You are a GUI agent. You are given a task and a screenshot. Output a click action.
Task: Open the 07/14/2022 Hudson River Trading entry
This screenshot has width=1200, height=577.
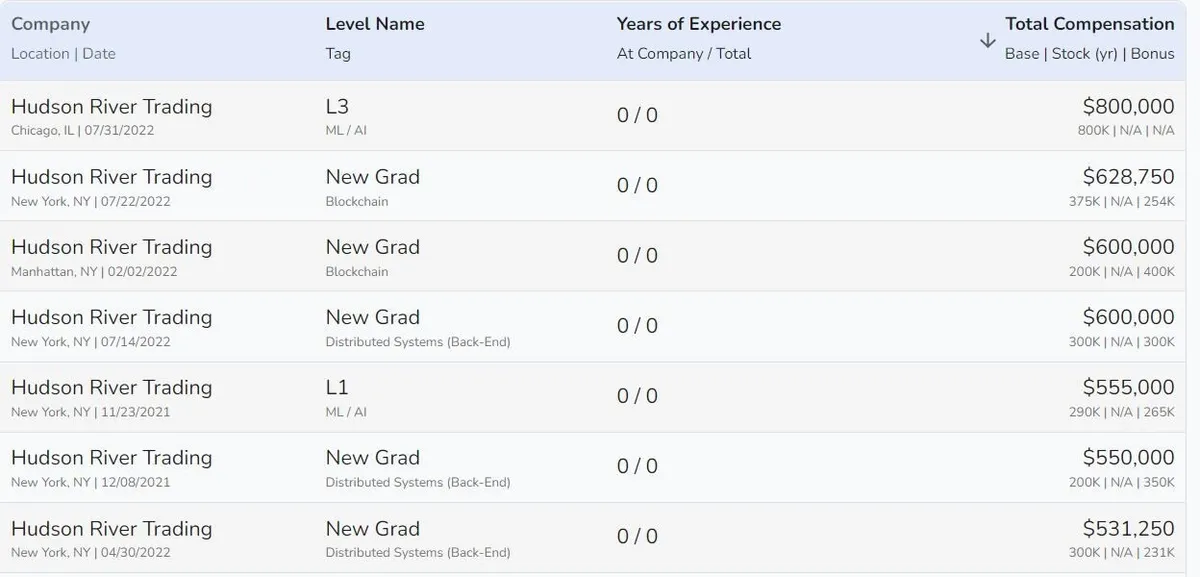111,317
